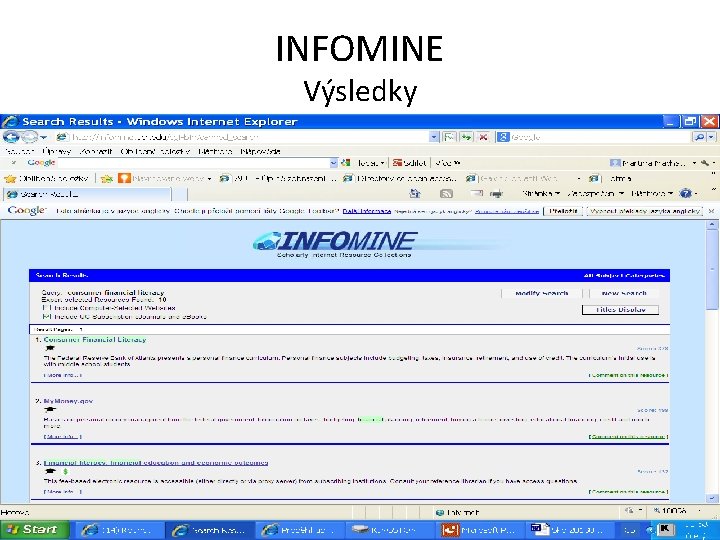Go back with the browser Back arrow

coord(11,137)
